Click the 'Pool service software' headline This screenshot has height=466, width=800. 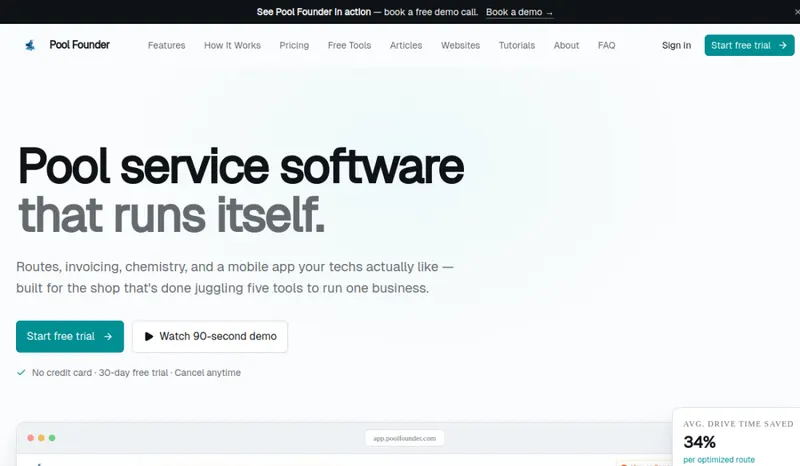pos(241,166)
